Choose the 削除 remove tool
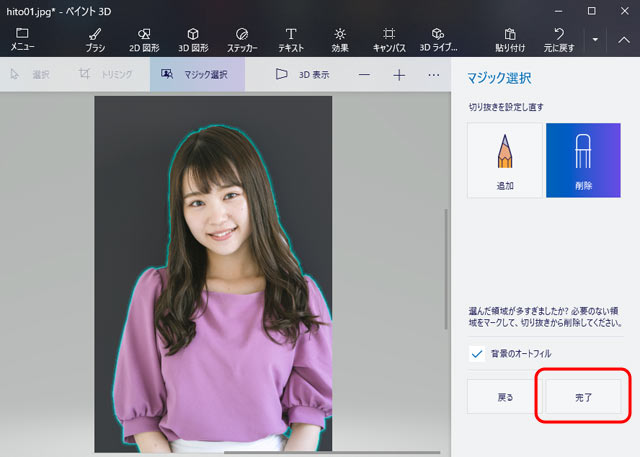This screenshot has width=640, height=457. pos(583,160)
